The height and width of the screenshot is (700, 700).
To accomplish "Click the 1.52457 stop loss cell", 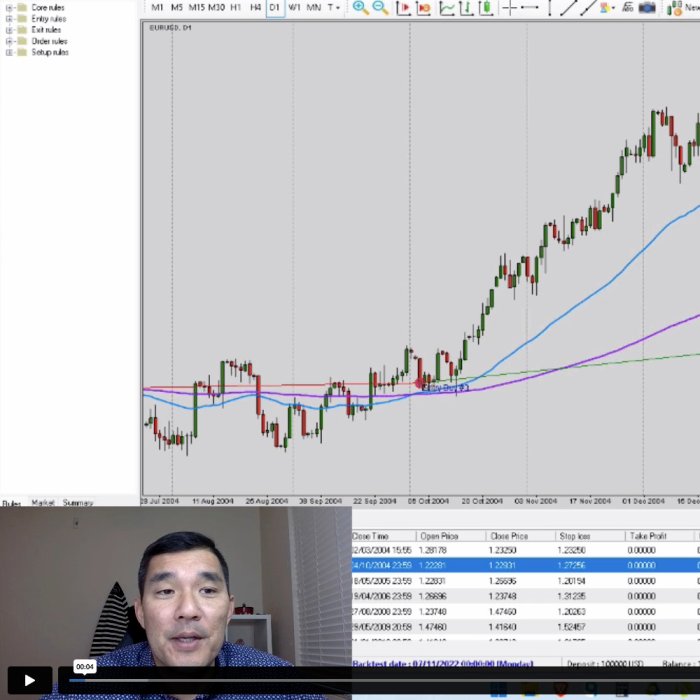I will tap(571, 627).
